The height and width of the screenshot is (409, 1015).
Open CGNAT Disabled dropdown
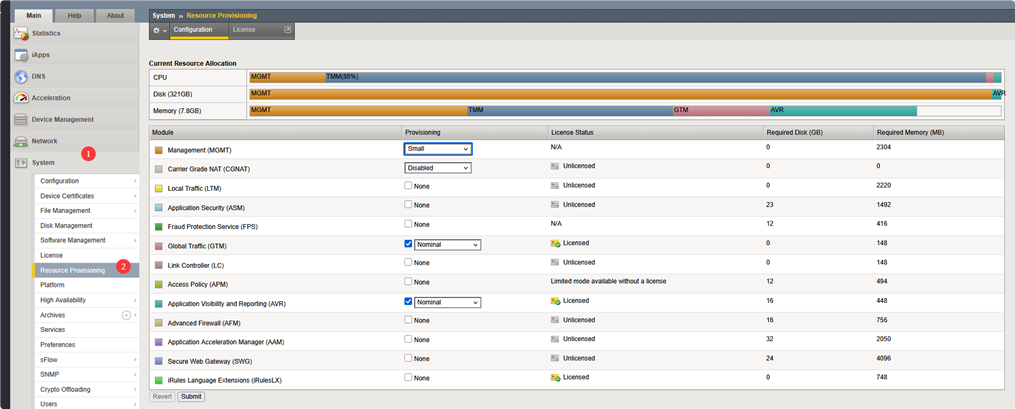click(x=438, y=168)
